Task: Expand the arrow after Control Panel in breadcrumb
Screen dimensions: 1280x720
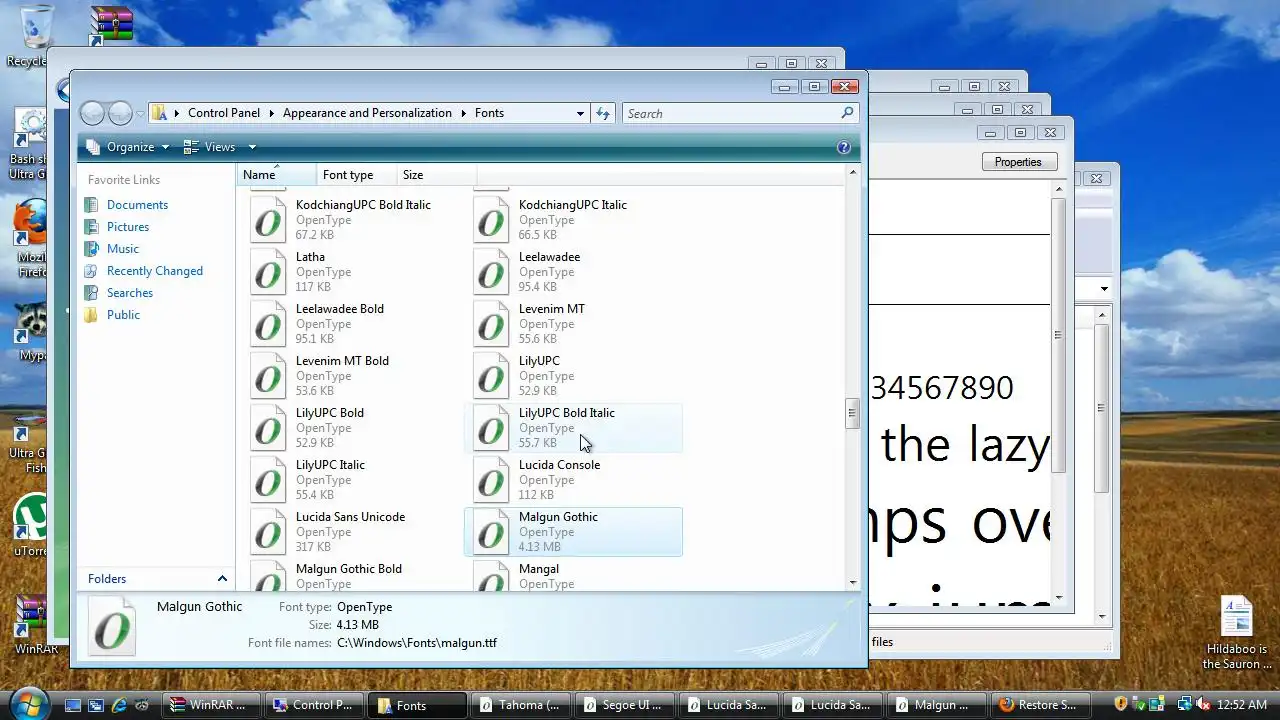Action: point(271,113)
